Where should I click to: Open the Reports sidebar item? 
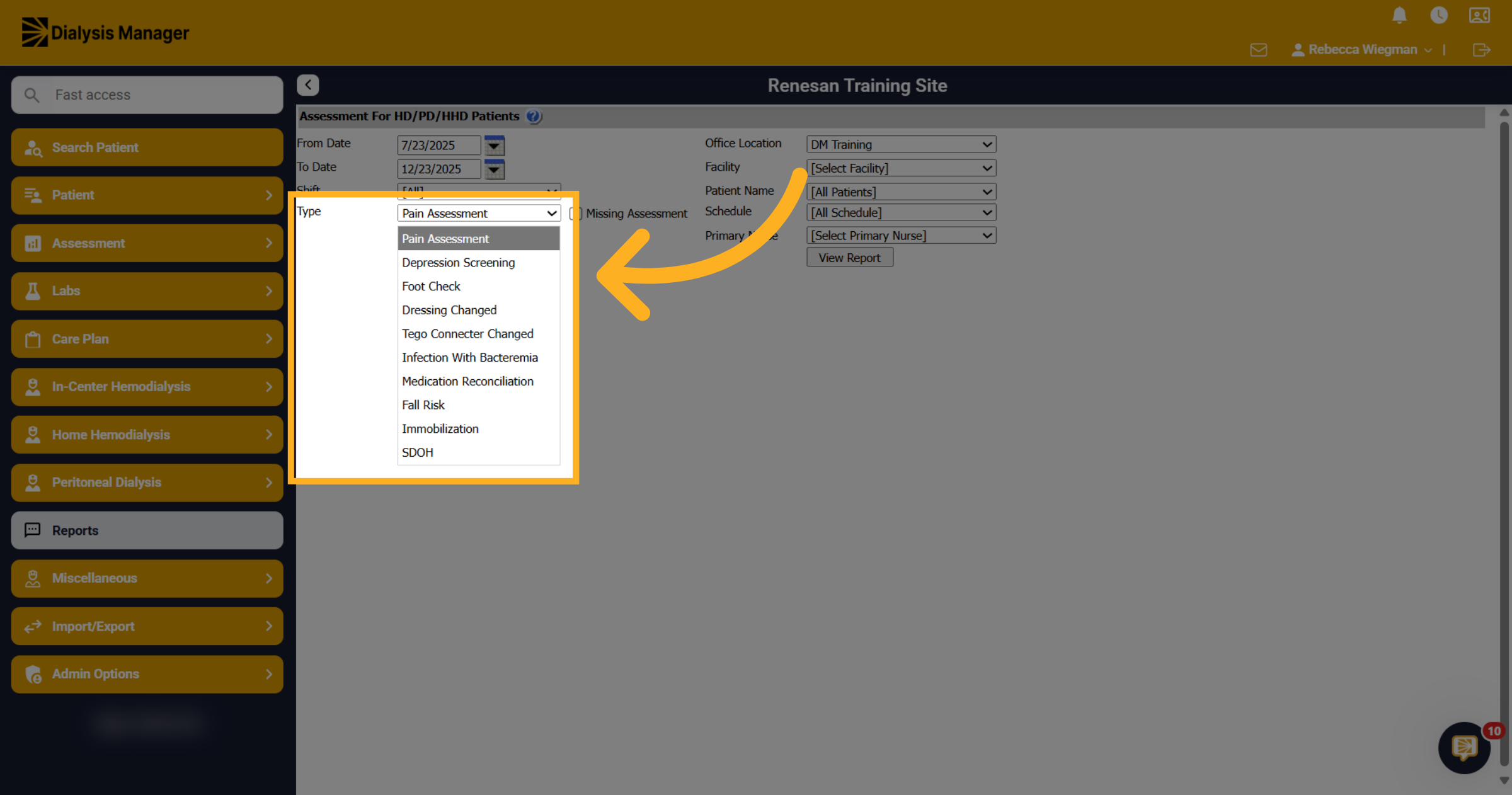[x=147, y=530]
